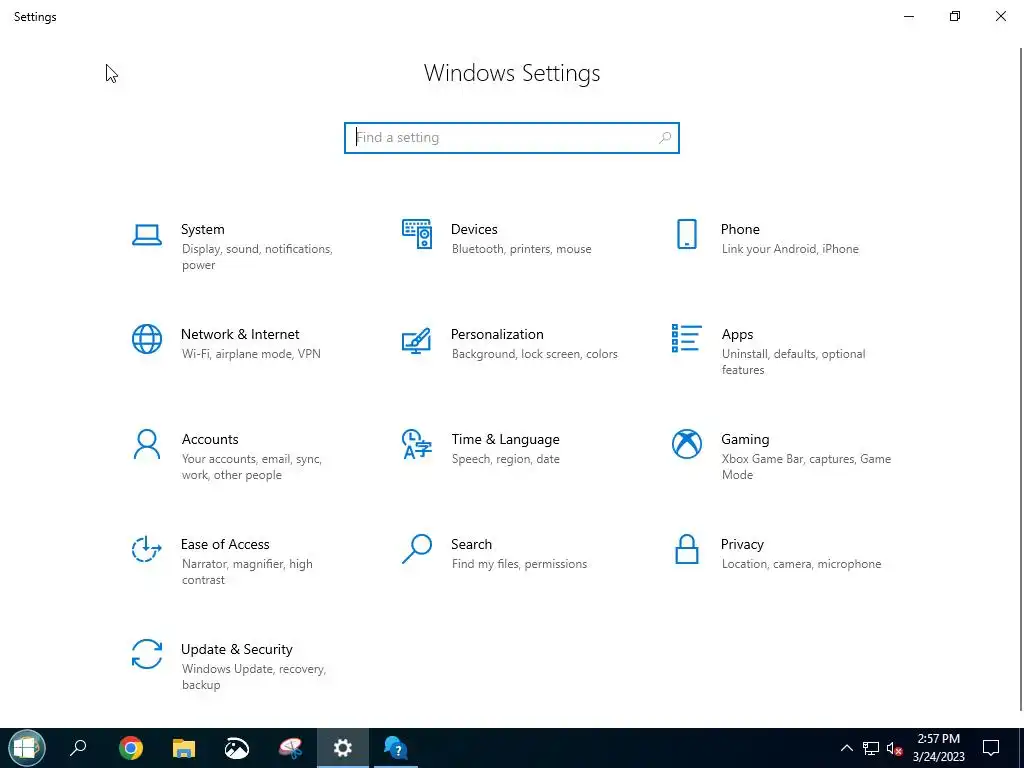Open the Gaming Xbox icon
The image size is (1024, 768).
[686, 444]
